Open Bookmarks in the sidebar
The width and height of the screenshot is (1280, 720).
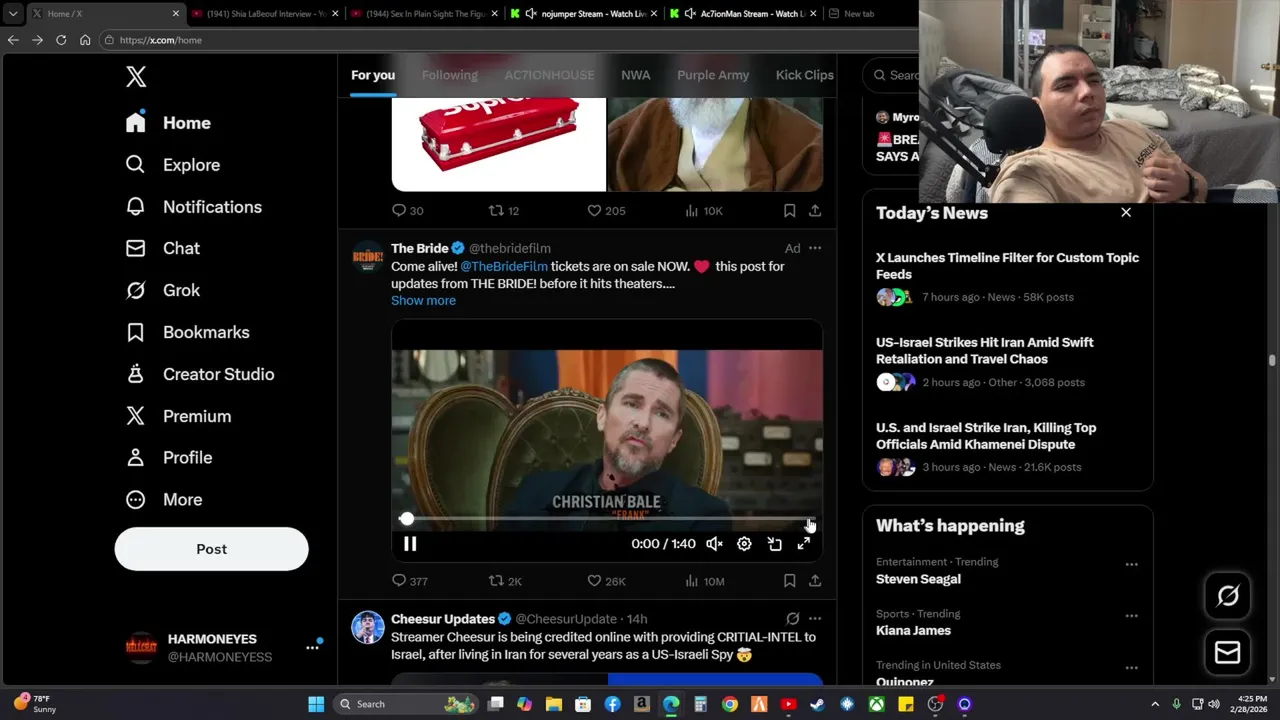186,332
